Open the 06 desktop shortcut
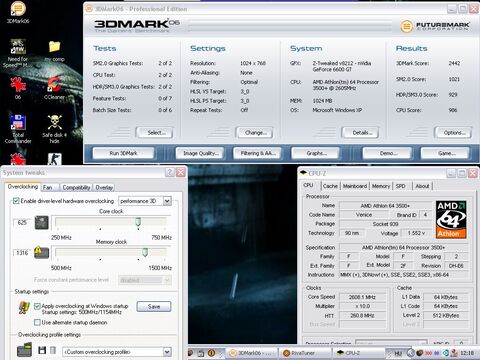480x360 pixels. (18, 84)
